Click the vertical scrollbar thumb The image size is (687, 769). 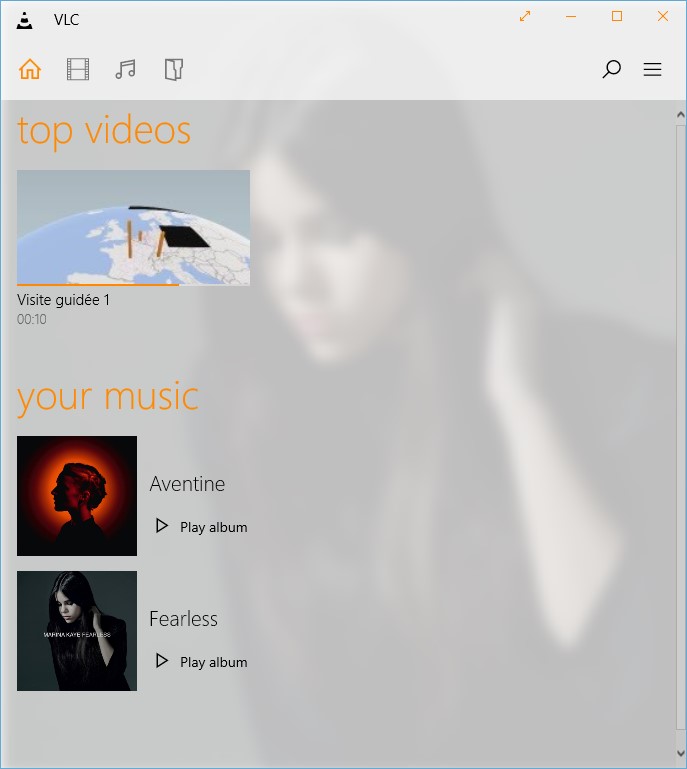pyautogui.click(x=681, y=427)
